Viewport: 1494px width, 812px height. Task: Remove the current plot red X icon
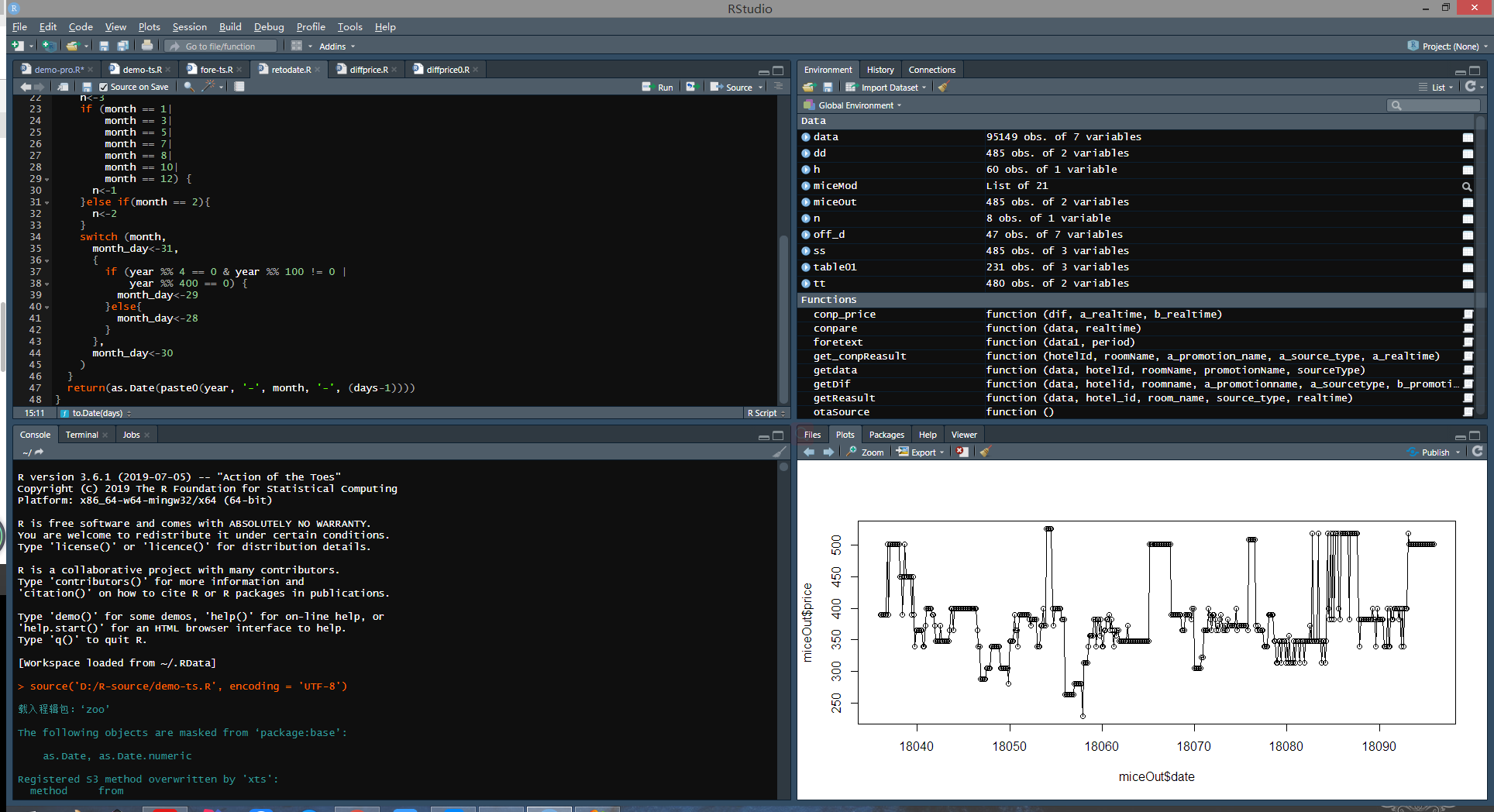(962, 452)
